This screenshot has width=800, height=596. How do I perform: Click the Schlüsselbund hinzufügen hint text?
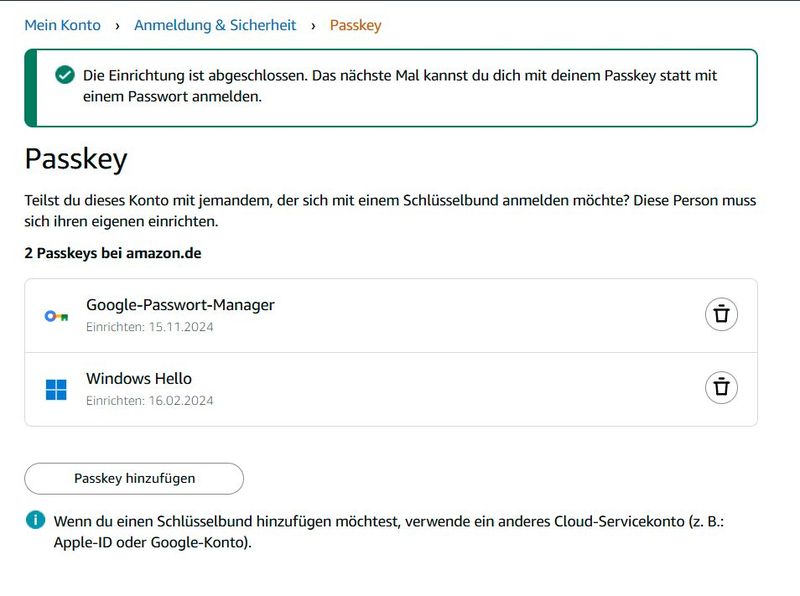pos(389,532)
